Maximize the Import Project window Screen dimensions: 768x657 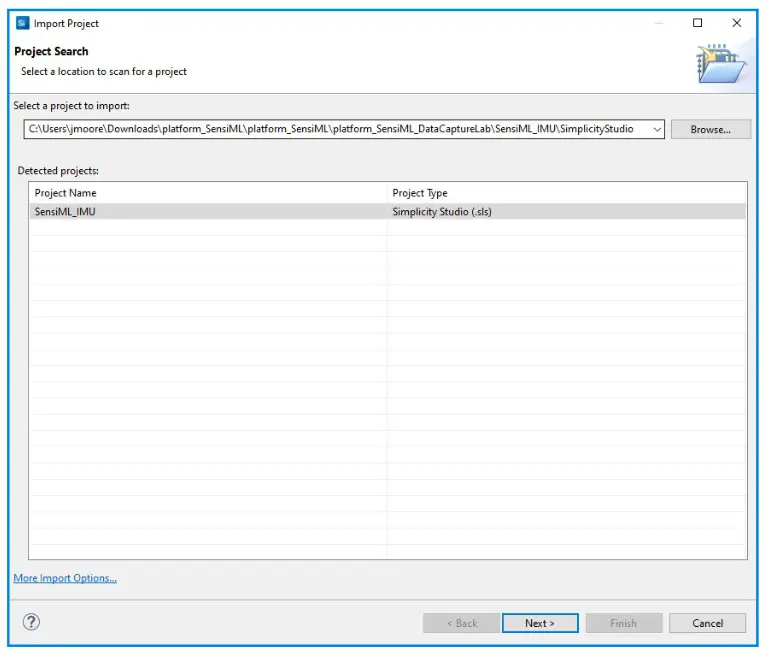point(697,23)
